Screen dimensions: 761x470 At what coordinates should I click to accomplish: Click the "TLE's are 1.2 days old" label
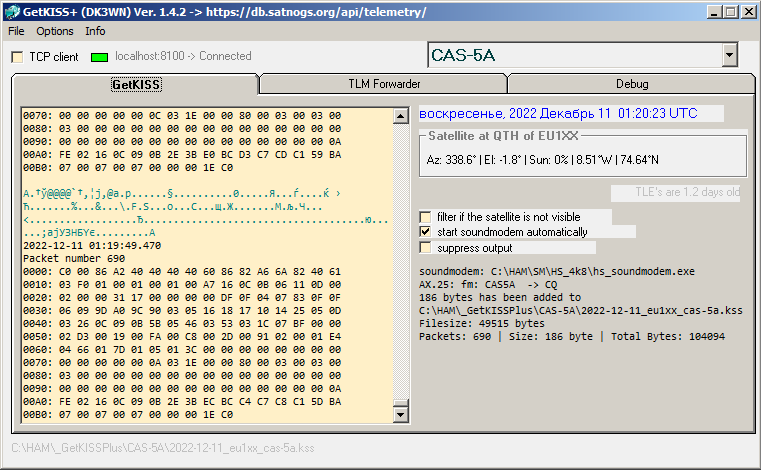(x=687, y=192)
